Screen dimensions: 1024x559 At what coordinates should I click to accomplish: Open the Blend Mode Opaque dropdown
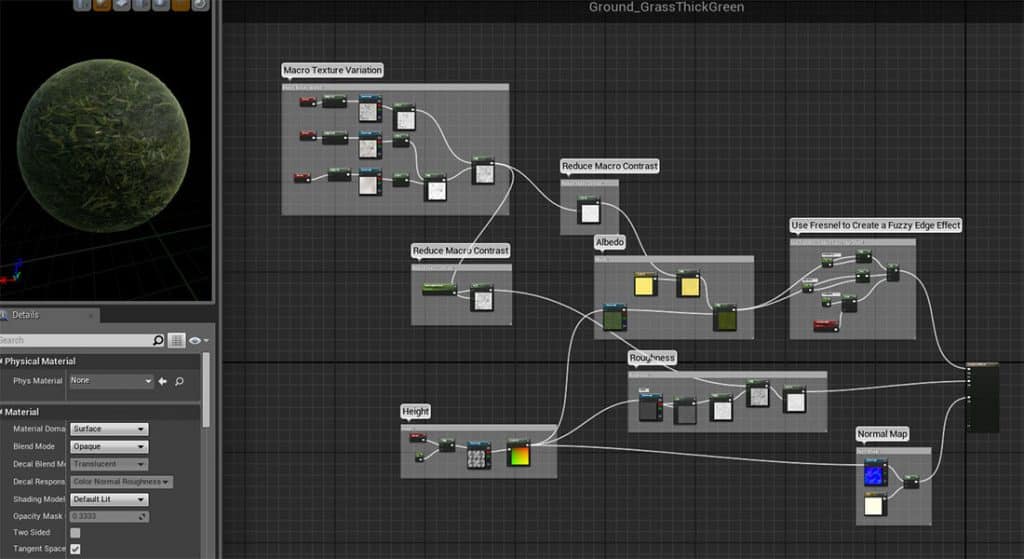[109, 446]
